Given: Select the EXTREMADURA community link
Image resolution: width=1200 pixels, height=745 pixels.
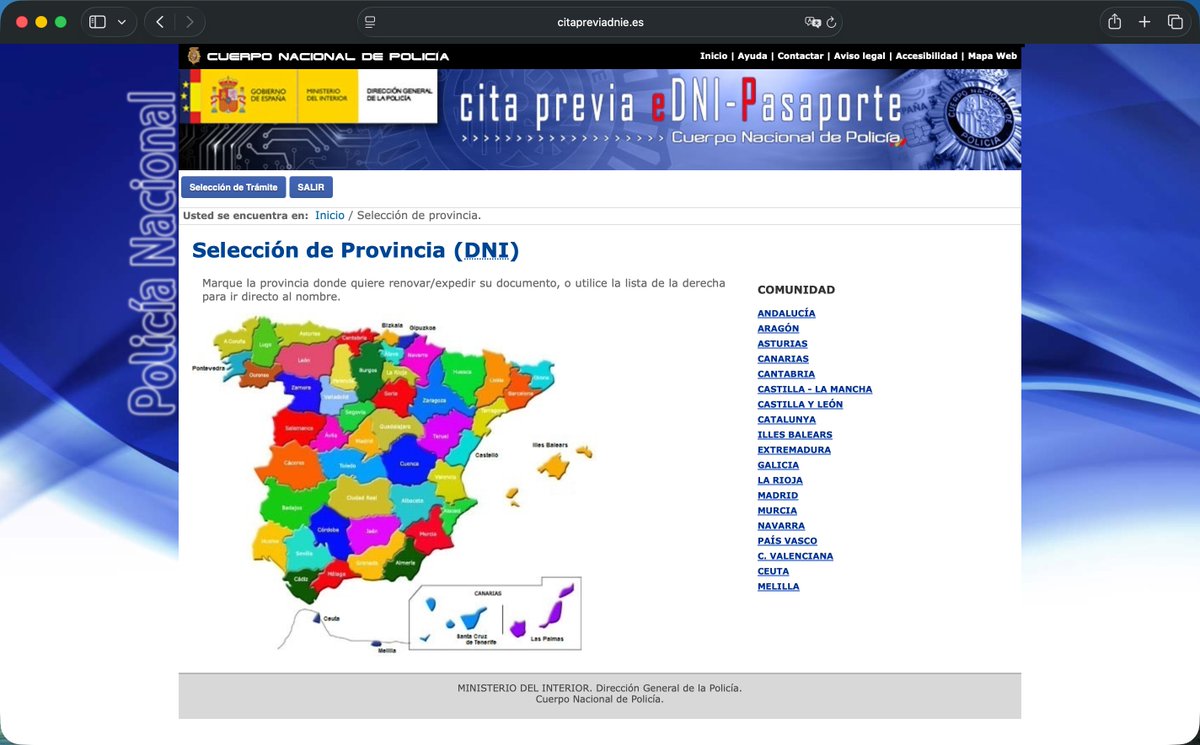Looking at the screenshot, I should pos(794,449).
